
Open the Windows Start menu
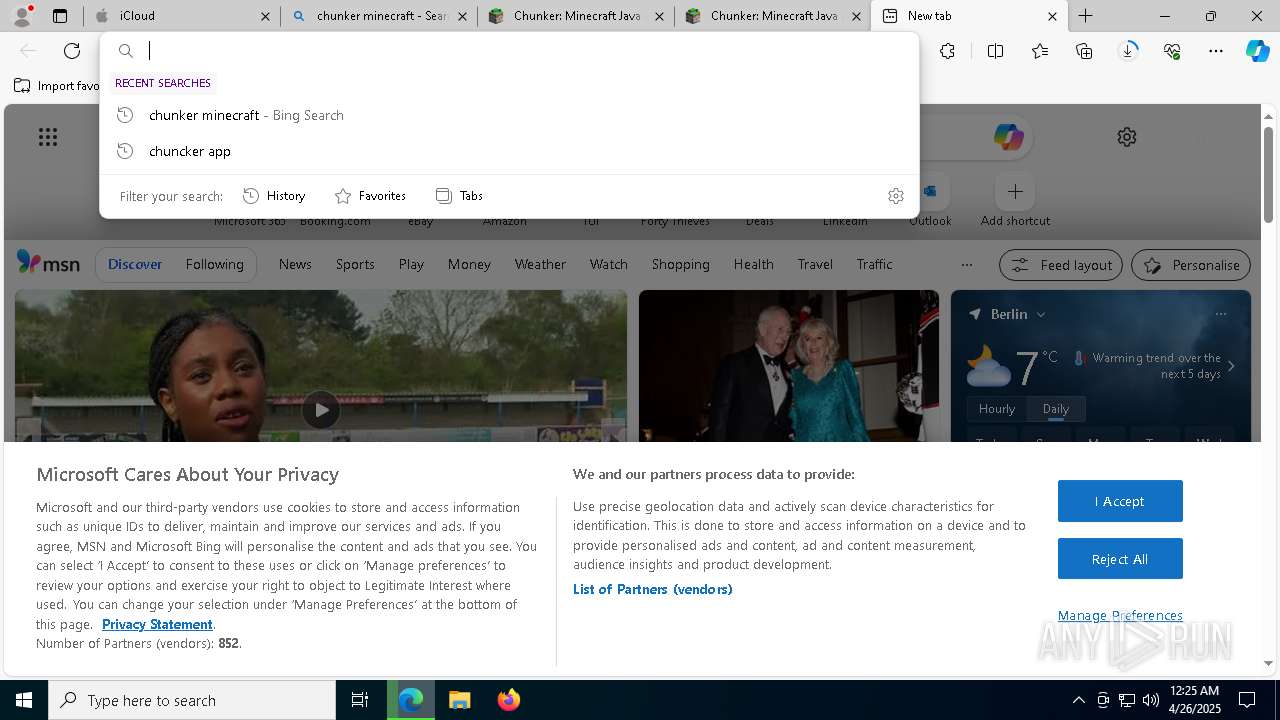tap(24, 700)
